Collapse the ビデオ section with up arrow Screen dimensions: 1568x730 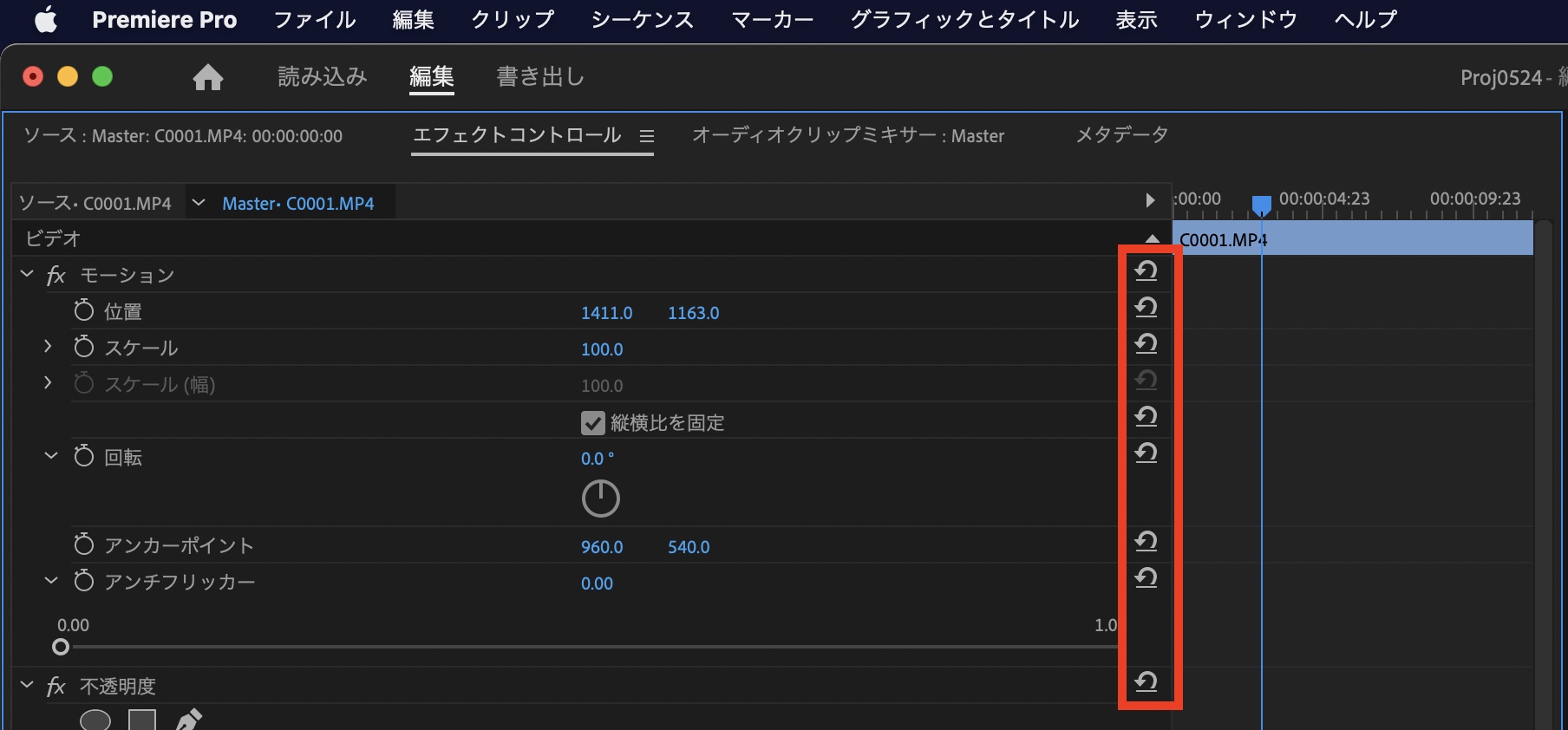click(x=1153, y=238)
